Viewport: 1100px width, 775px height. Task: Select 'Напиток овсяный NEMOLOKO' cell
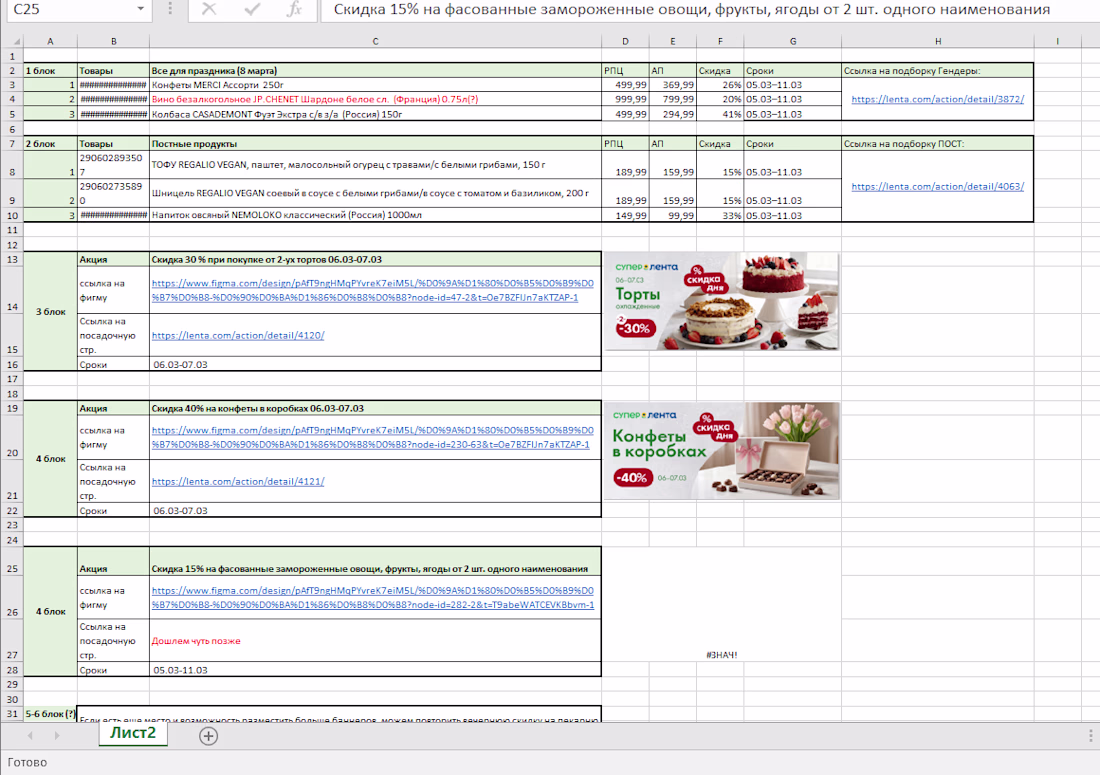coord(375,215)
